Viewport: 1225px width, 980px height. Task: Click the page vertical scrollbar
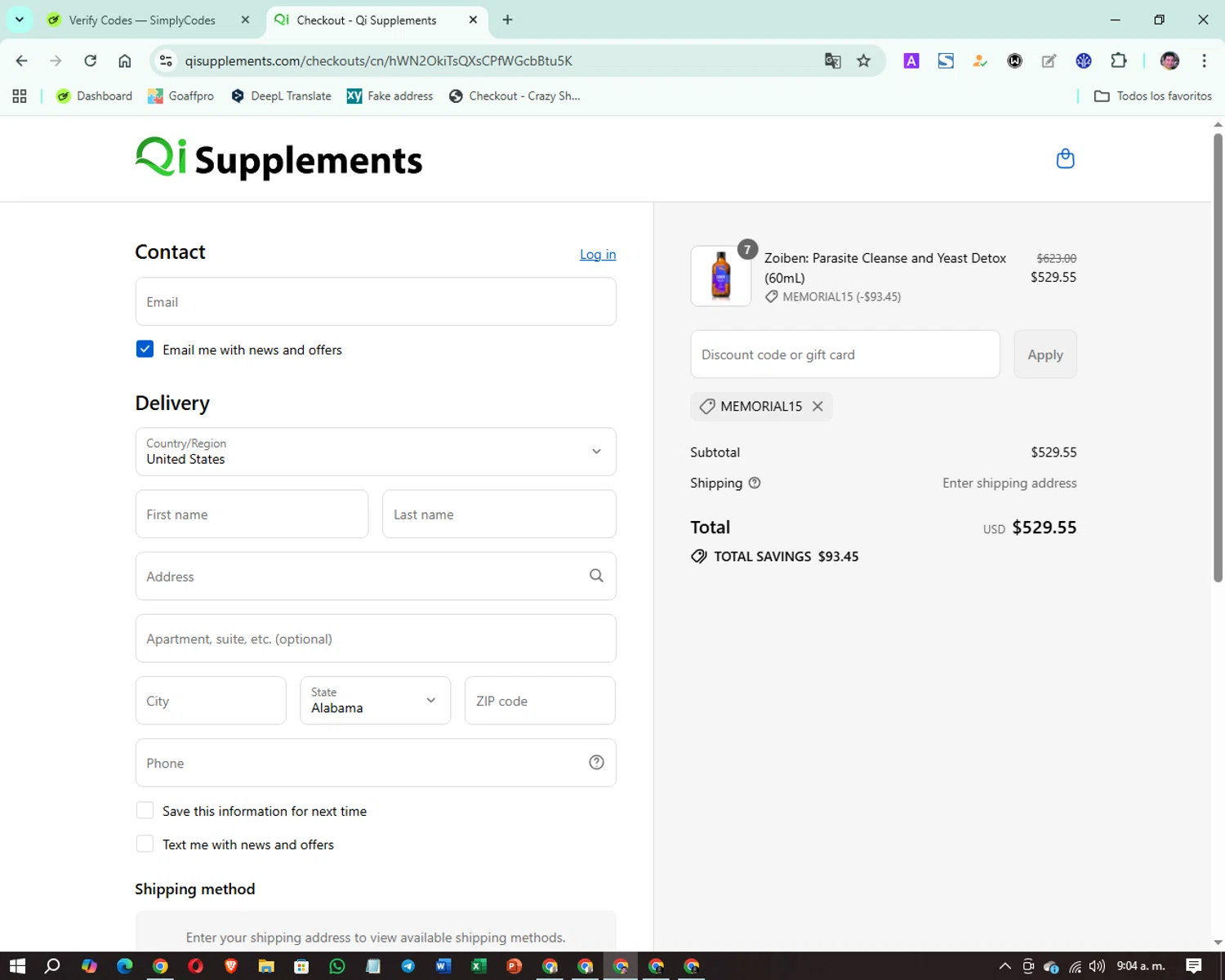point(1218,358)
